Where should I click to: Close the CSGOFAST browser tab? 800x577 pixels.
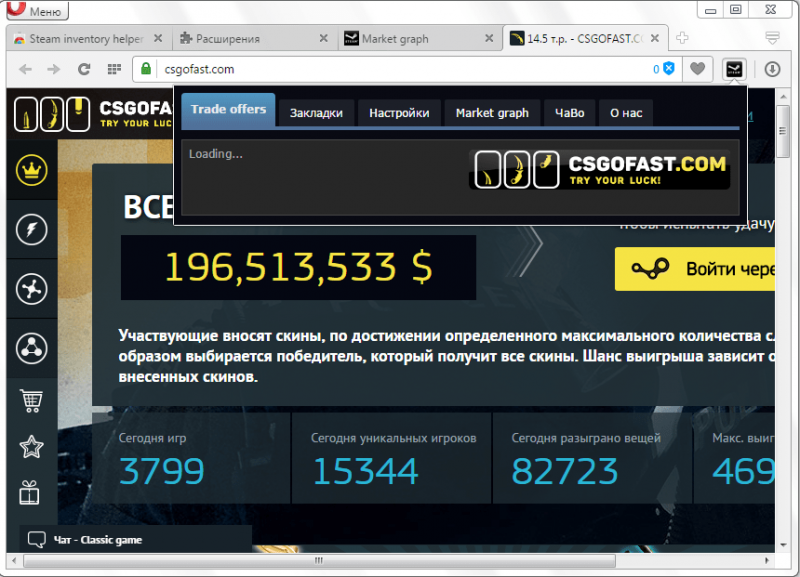coord(655,38)
